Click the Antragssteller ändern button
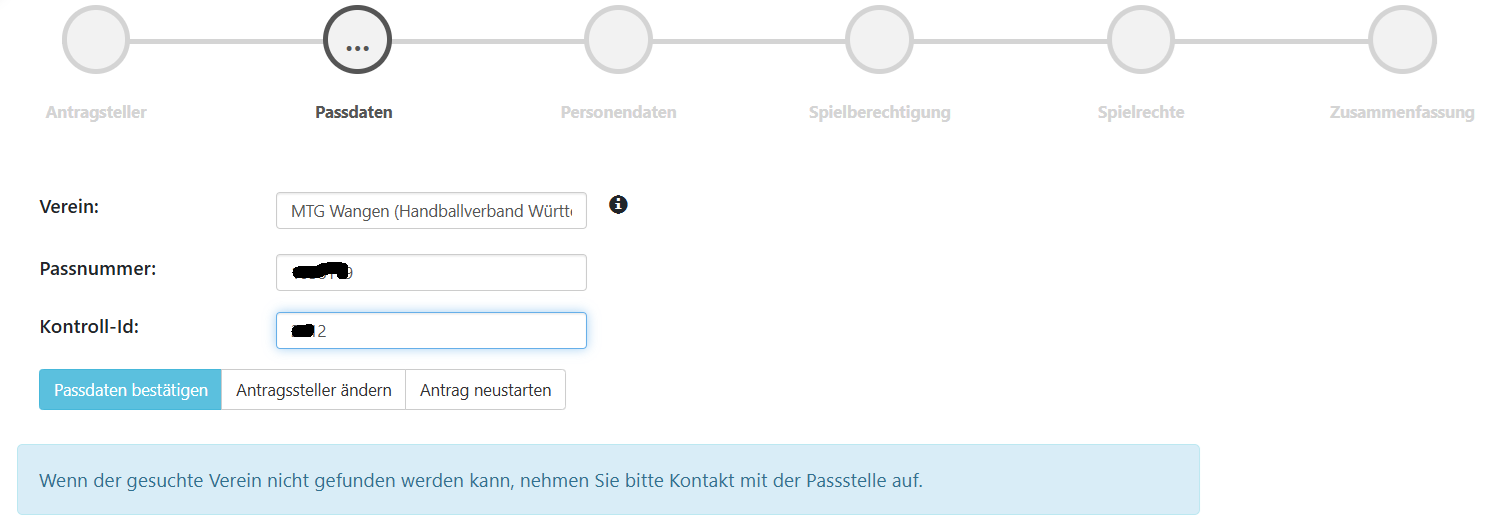 coord(313,390)
